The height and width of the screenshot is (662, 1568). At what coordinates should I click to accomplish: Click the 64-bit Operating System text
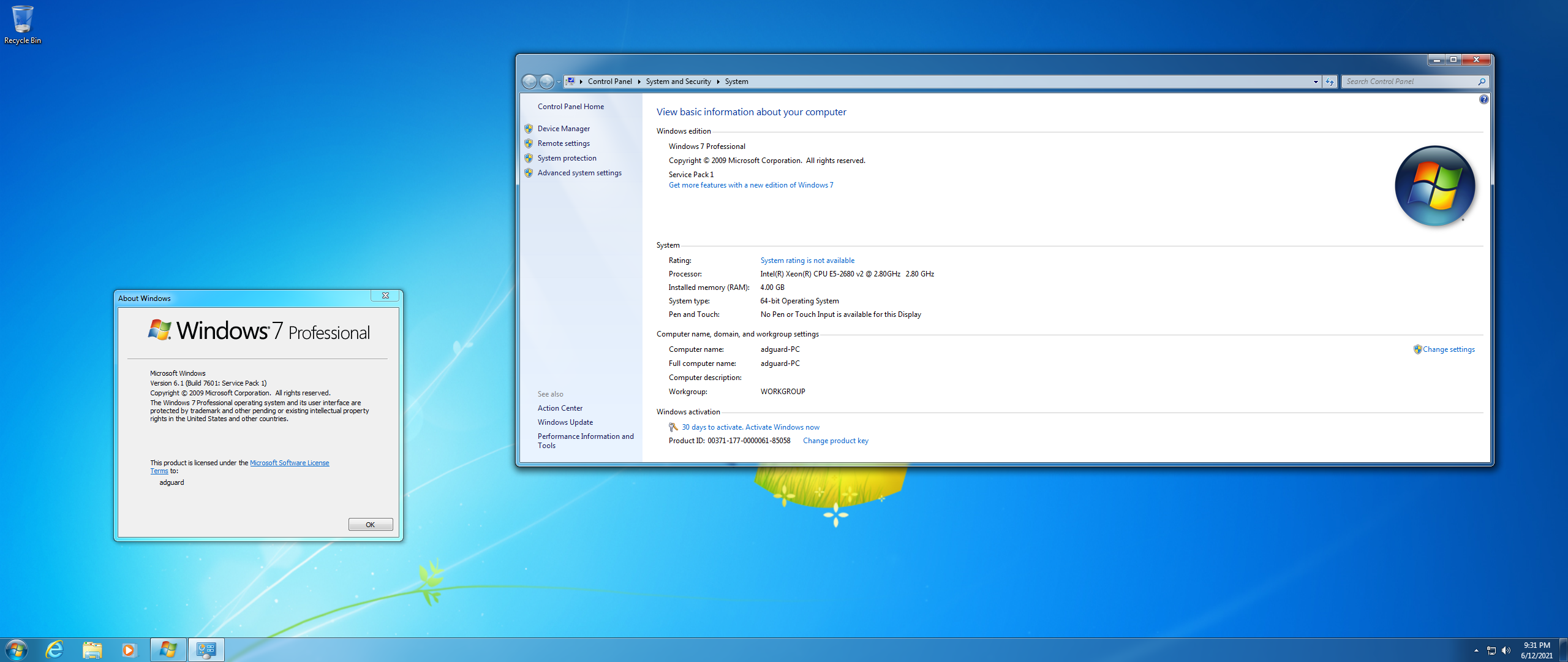coord(799,301)
